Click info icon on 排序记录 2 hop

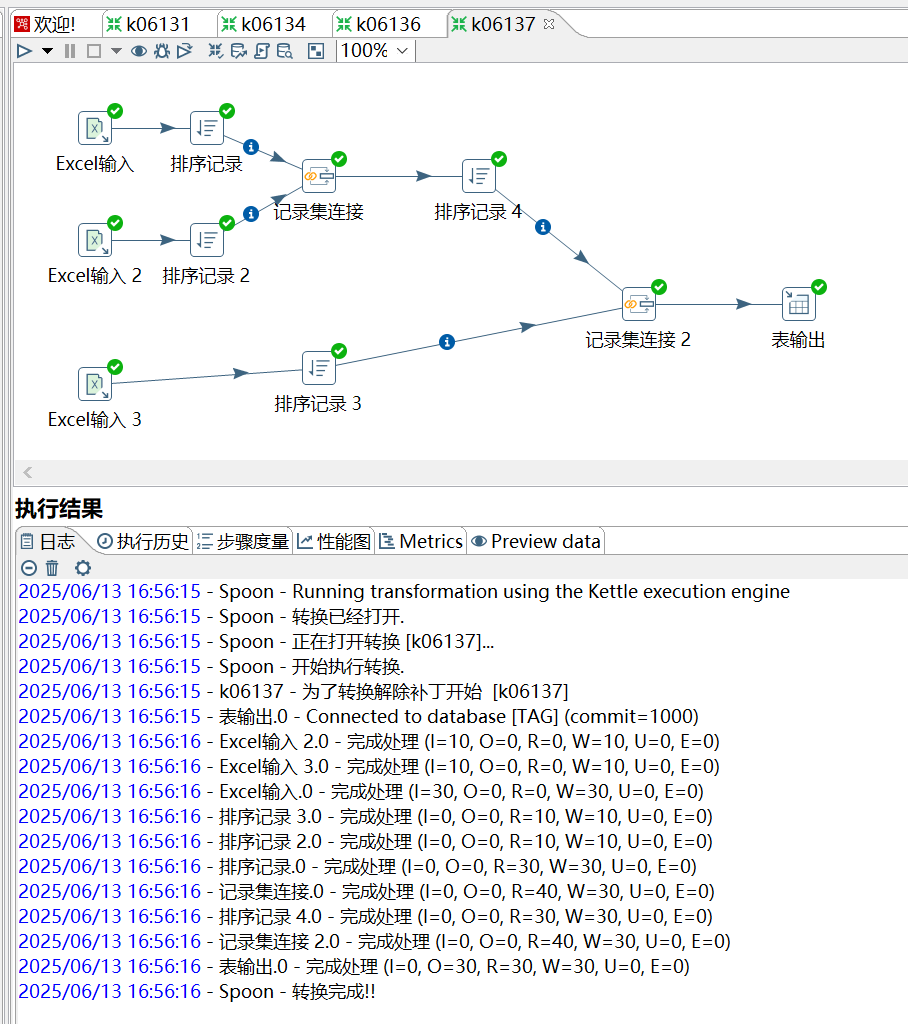tap(251, 214)
